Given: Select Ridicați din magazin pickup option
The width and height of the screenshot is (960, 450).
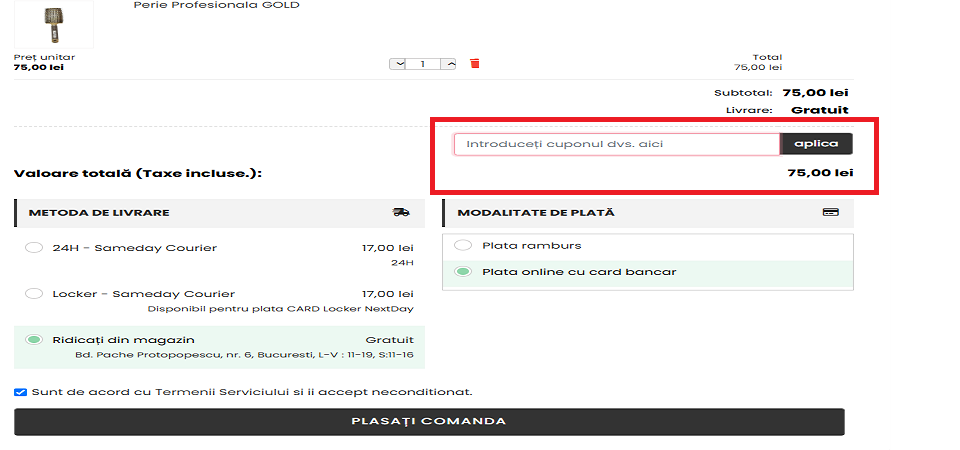Looking at the screenshot, I should tap(34, 340).
